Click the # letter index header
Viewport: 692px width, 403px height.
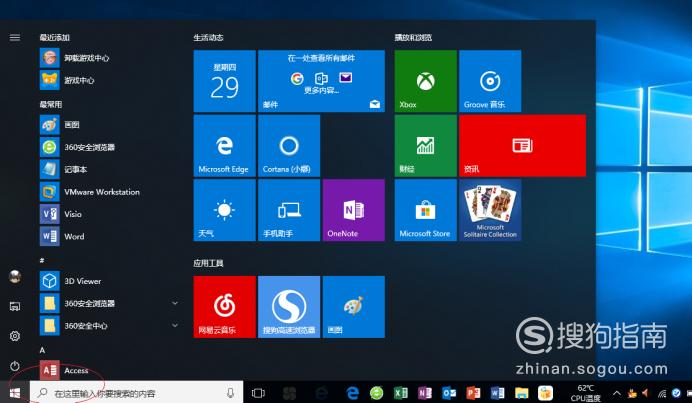(x=42, y=261)
